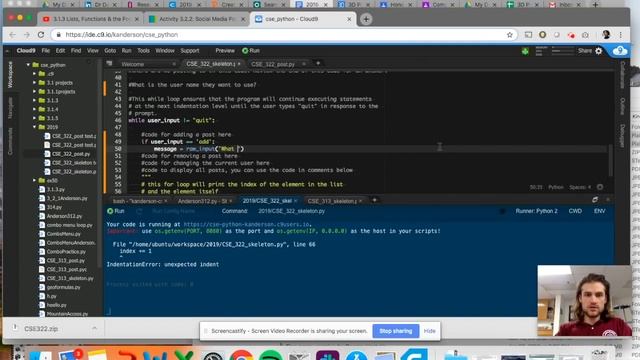
Task: Click the CWD button in console
Action: [575, 211]
